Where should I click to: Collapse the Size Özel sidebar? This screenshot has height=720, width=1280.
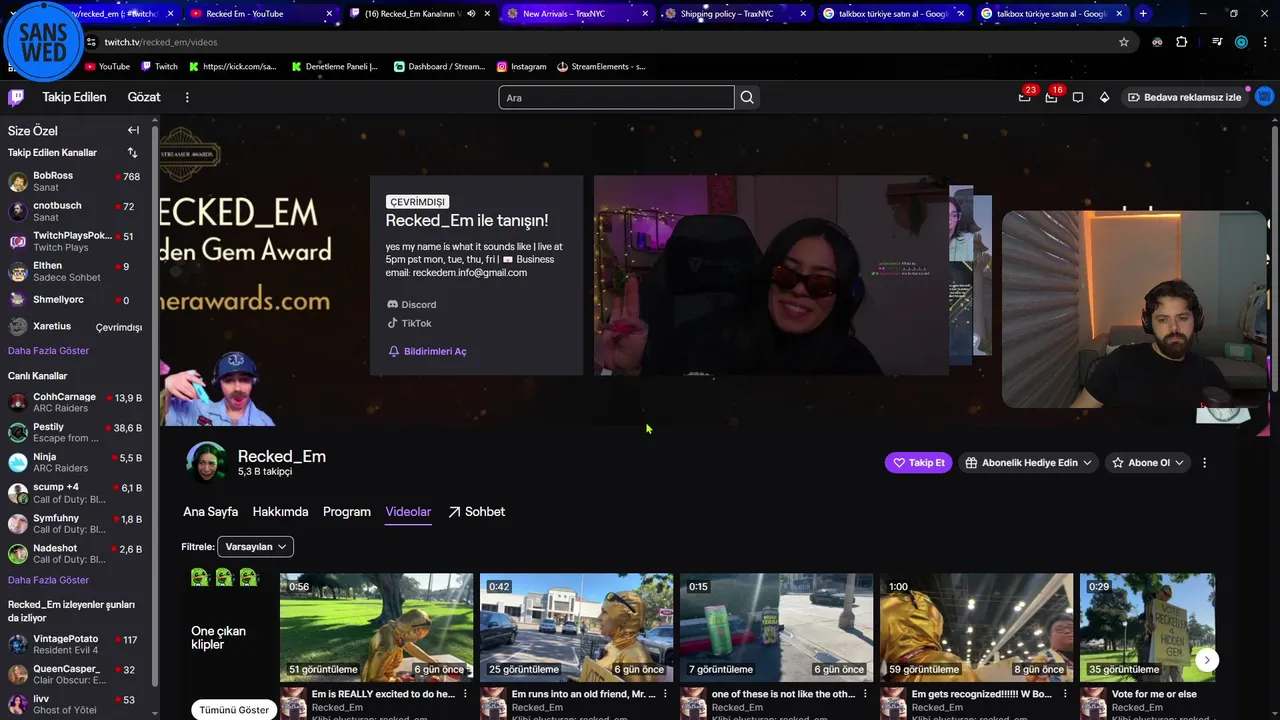133,130
